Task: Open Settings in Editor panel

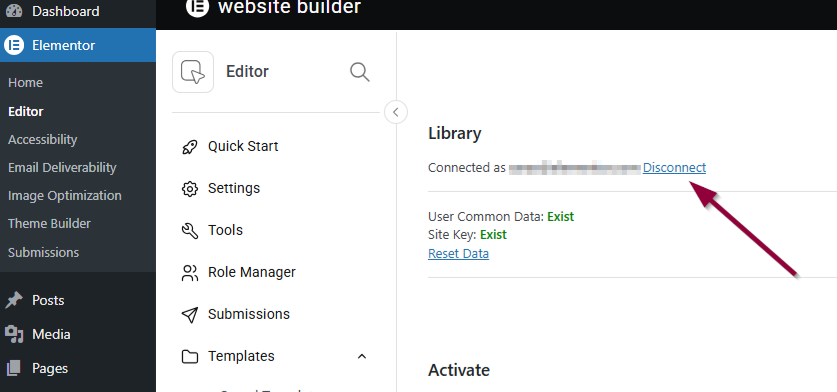Action: [x=234, y=188]
